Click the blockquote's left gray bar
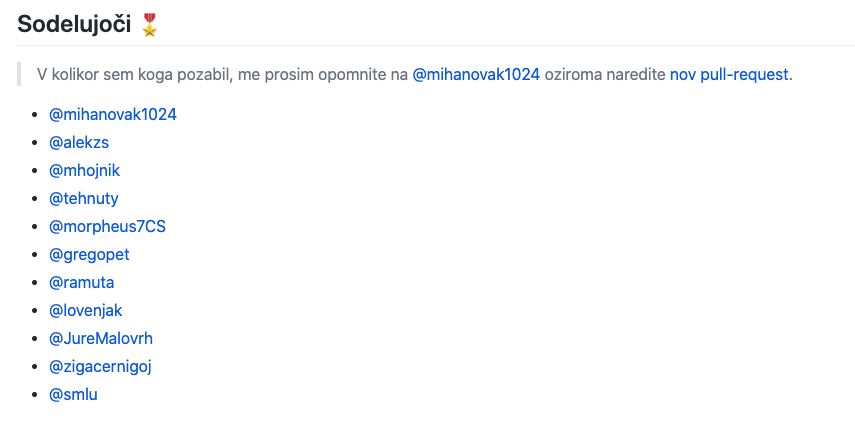The image size is (855, 430). (x=19, y=74)
